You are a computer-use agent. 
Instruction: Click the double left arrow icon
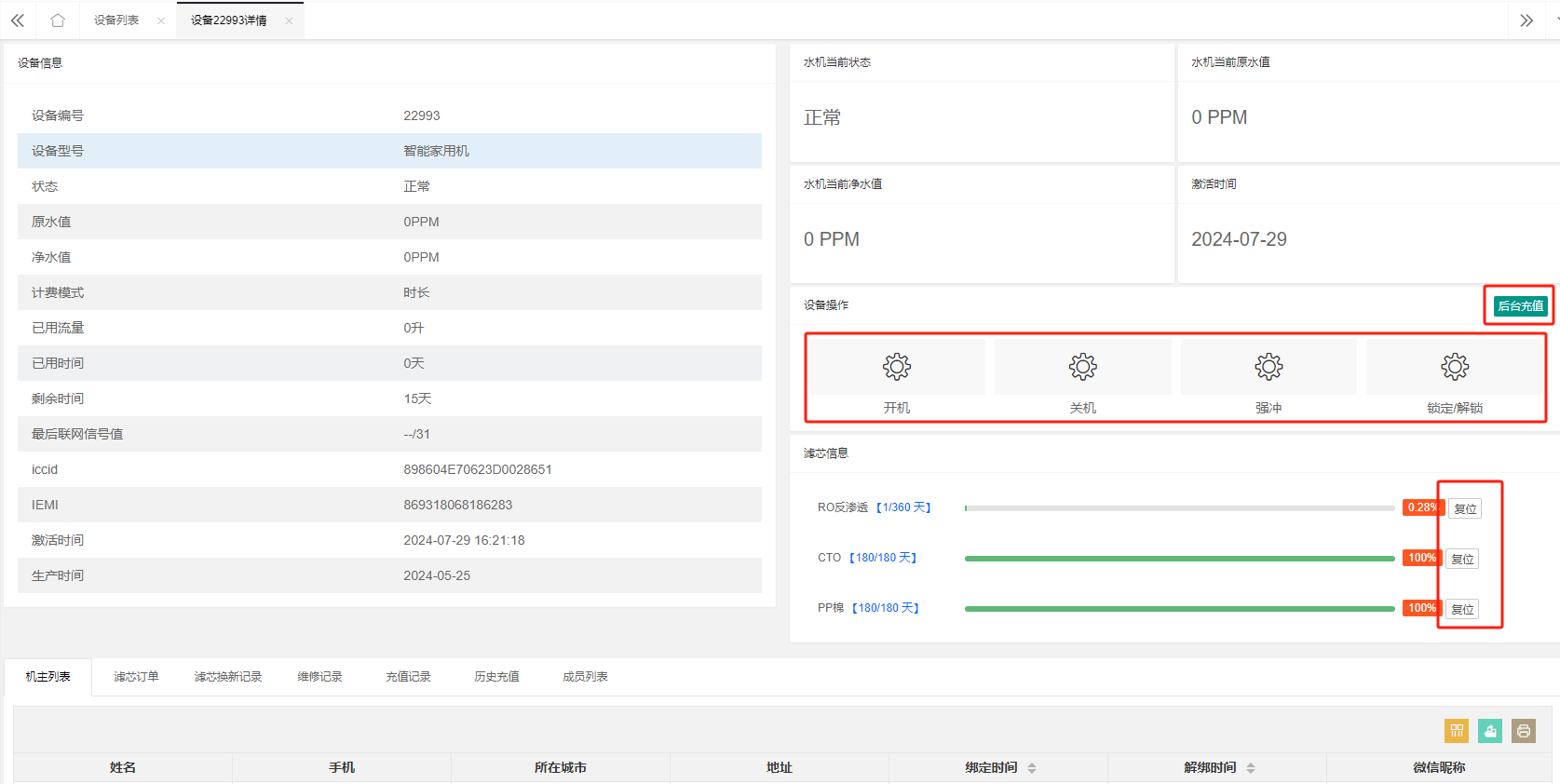[x=18, y=20]
